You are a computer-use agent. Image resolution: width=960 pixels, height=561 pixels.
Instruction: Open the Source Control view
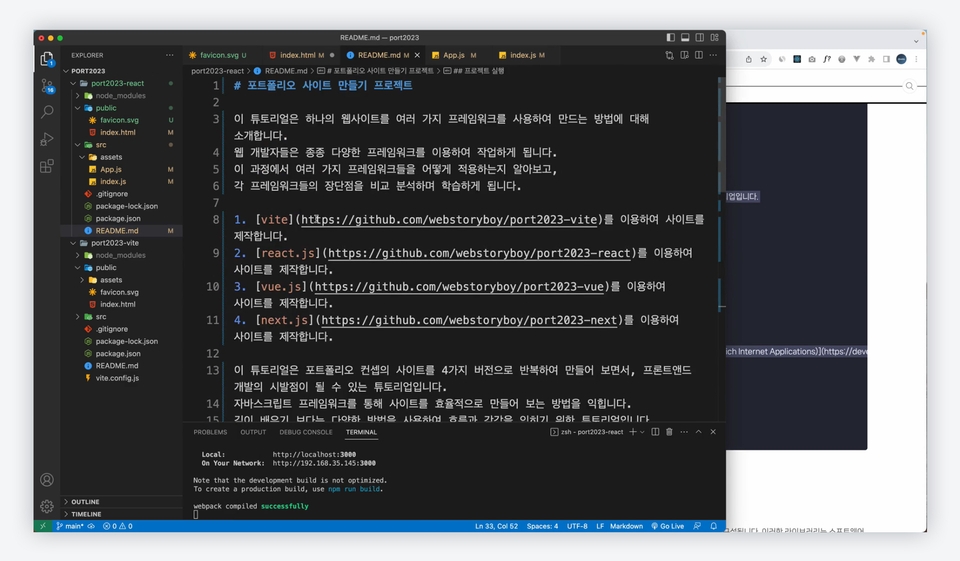coord(47,86)
